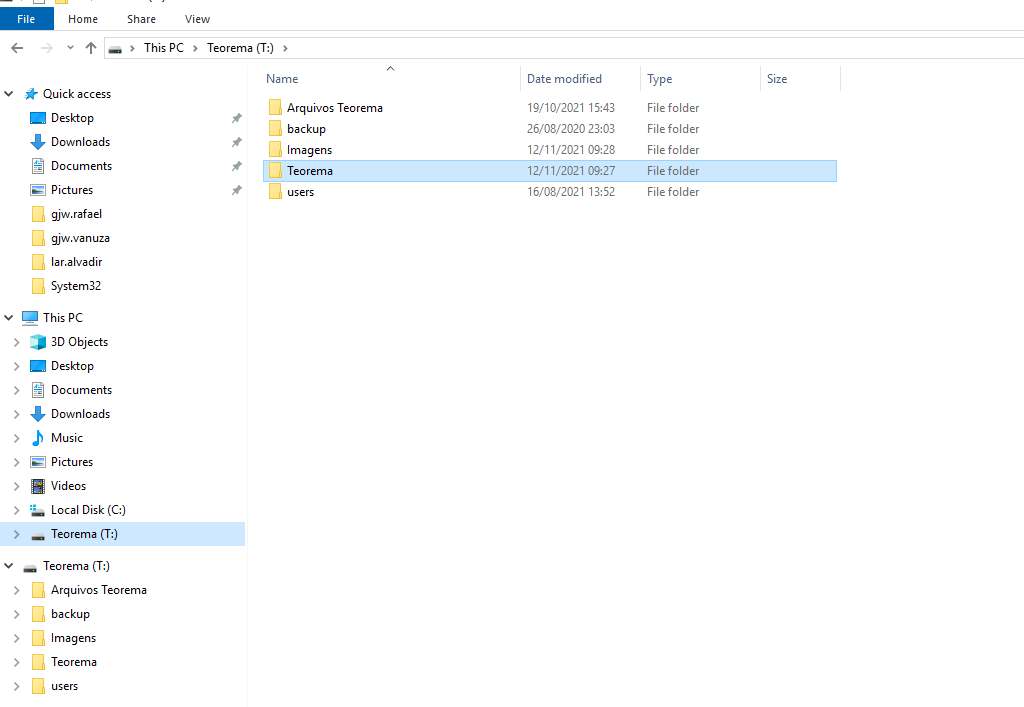Collapse the This PC tree node
The width and height of the screenshot is (1024, 707).
(9, 318)
